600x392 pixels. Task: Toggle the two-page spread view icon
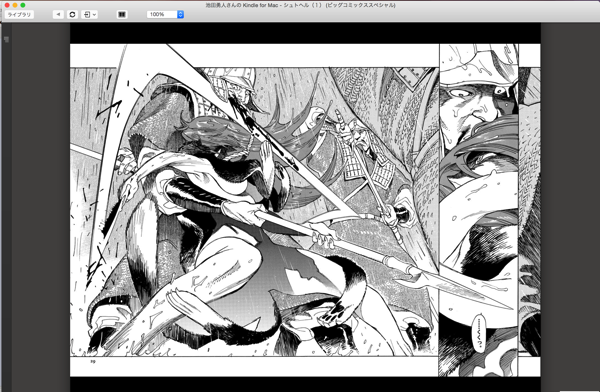(122, 15)
